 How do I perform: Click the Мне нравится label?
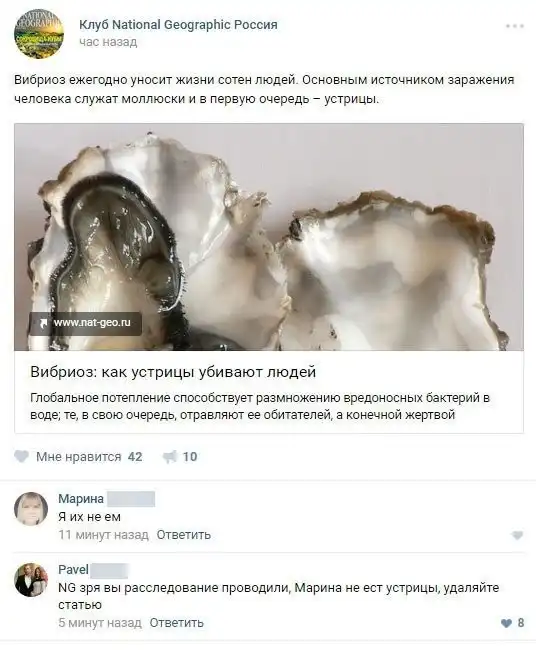point(78,457)
